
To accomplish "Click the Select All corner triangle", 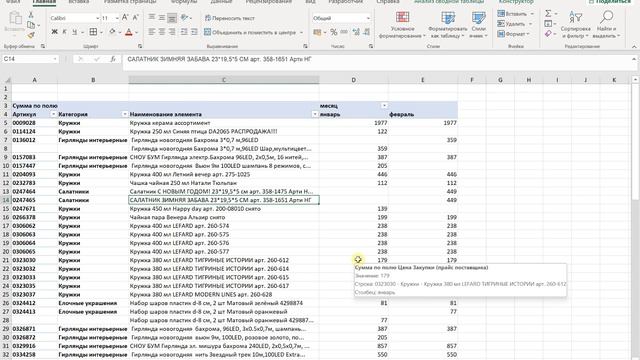I will point(7,80).
